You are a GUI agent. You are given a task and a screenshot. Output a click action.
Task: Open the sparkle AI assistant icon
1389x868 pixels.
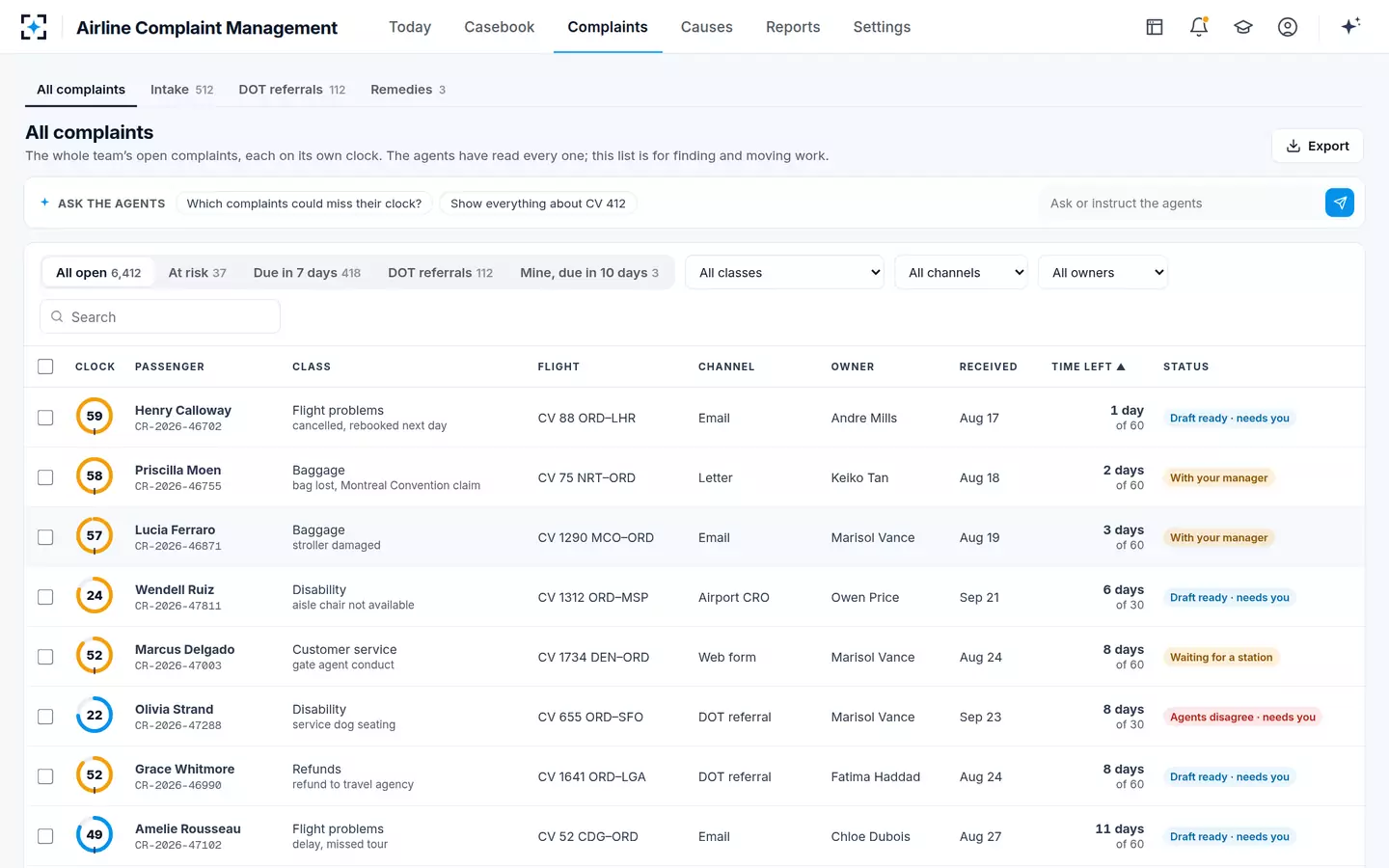1350,26
